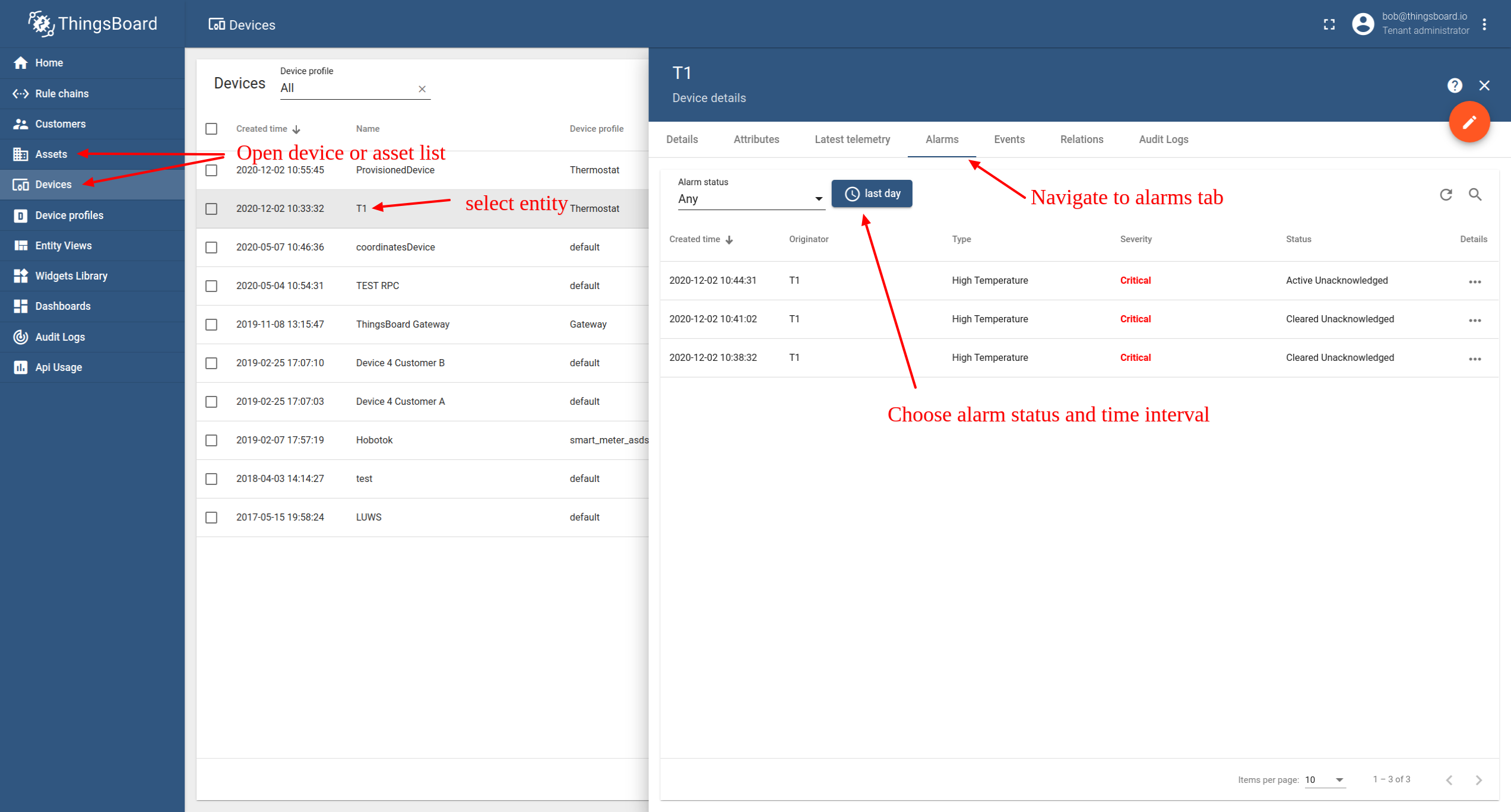
Task: Open the Hobotok device row
Action: [x=374, y=440]
